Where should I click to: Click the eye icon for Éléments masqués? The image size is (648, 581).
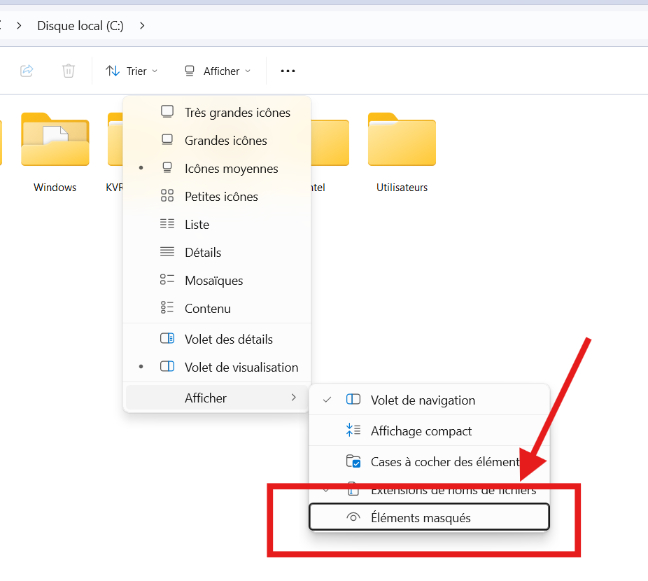click(353, 517)
